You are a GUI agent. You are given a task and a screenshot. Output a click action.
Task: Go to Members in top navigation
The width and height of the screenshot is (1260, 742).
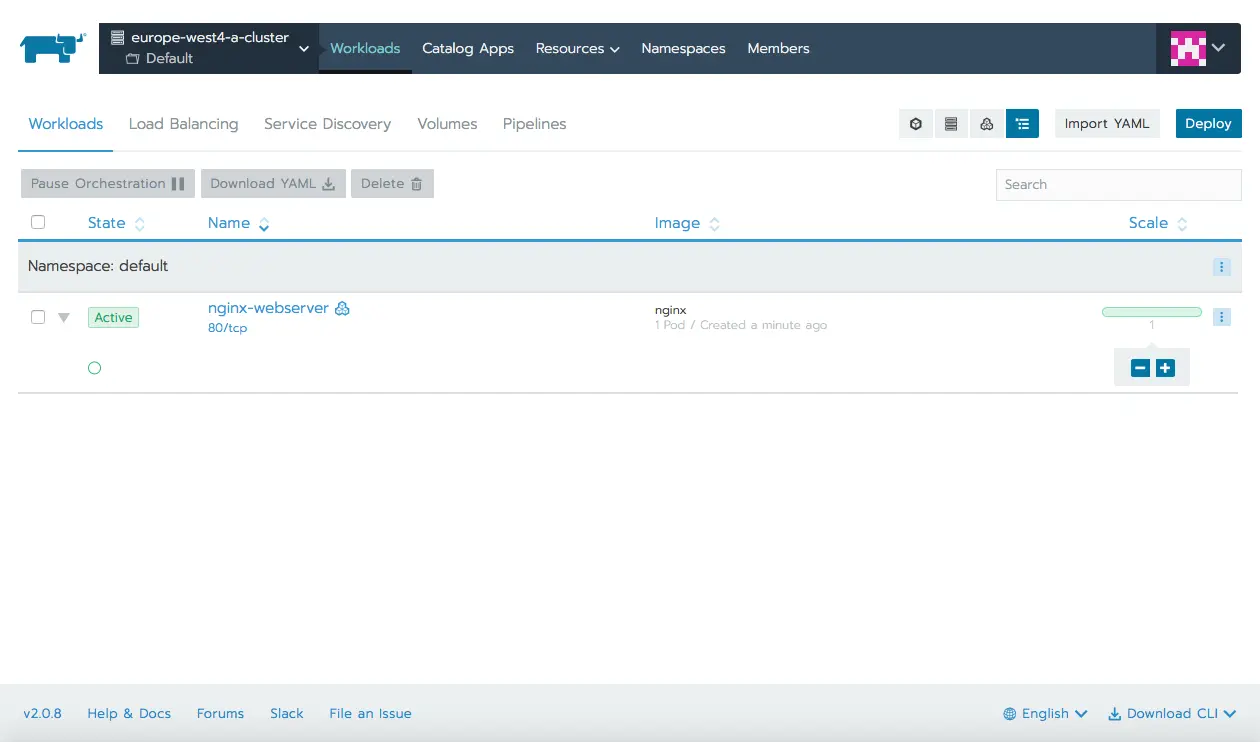coord(778,48)
